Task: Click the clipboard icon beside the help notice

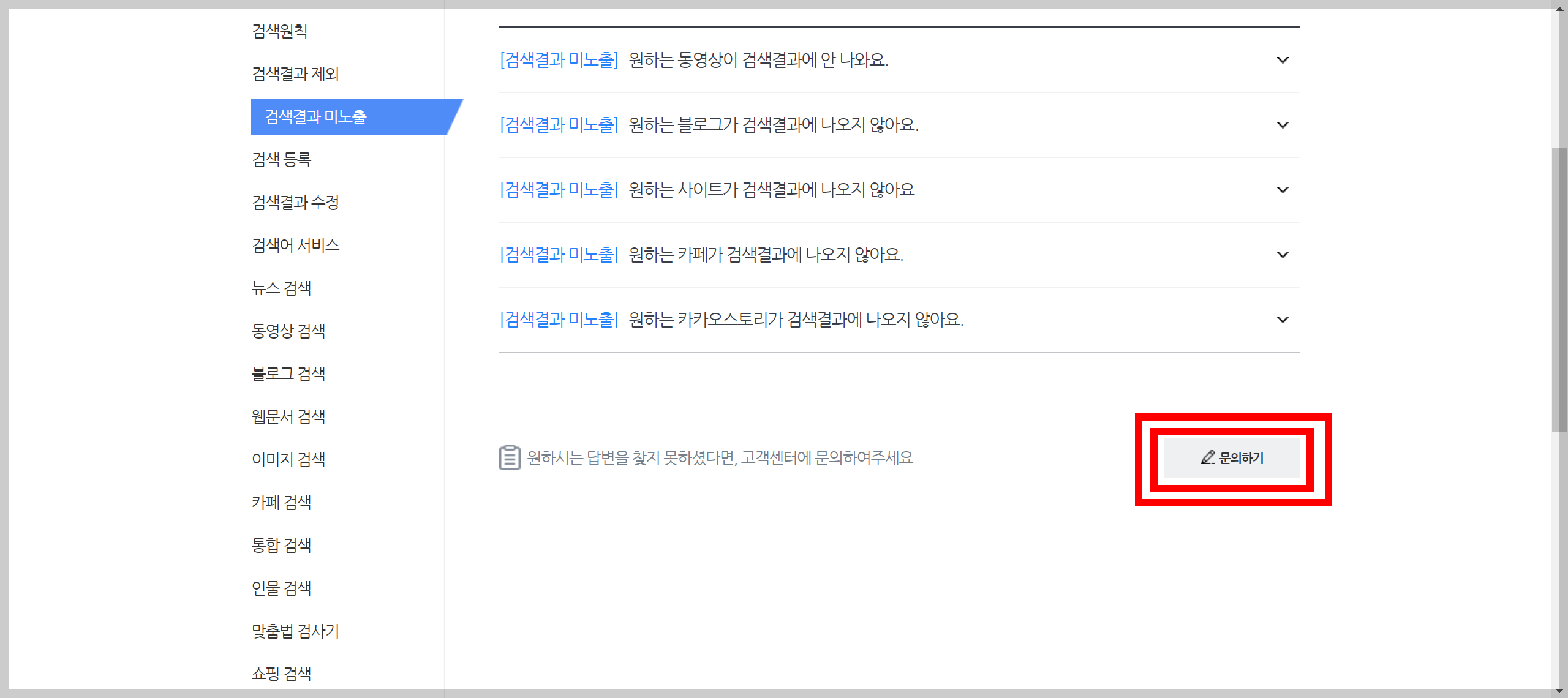Action: coord(509,457)
